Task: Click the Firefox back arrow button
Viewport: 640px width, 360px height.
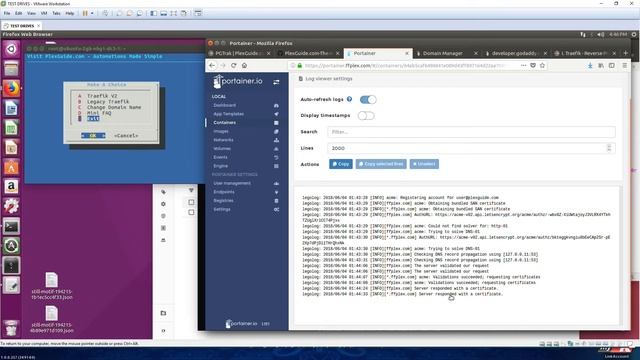Action: pyautogui.click(x=212, y=65)
